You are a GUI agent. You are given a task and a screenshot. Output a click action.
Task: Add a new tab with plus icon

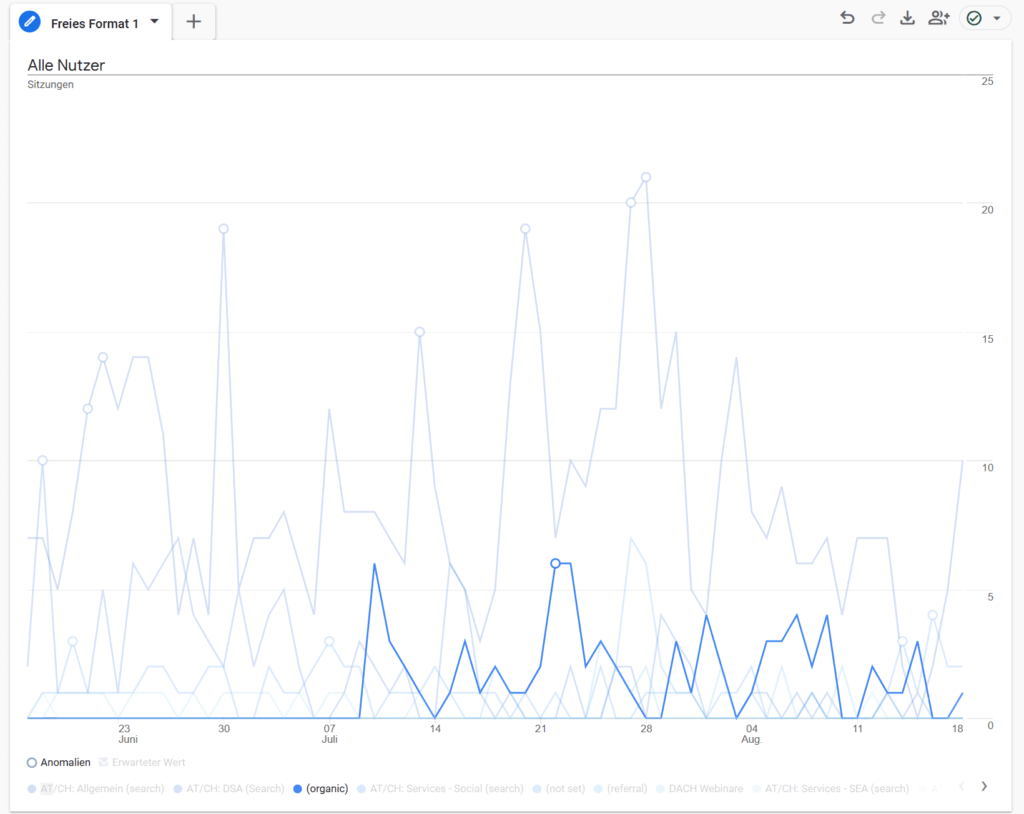coord(194,22)
